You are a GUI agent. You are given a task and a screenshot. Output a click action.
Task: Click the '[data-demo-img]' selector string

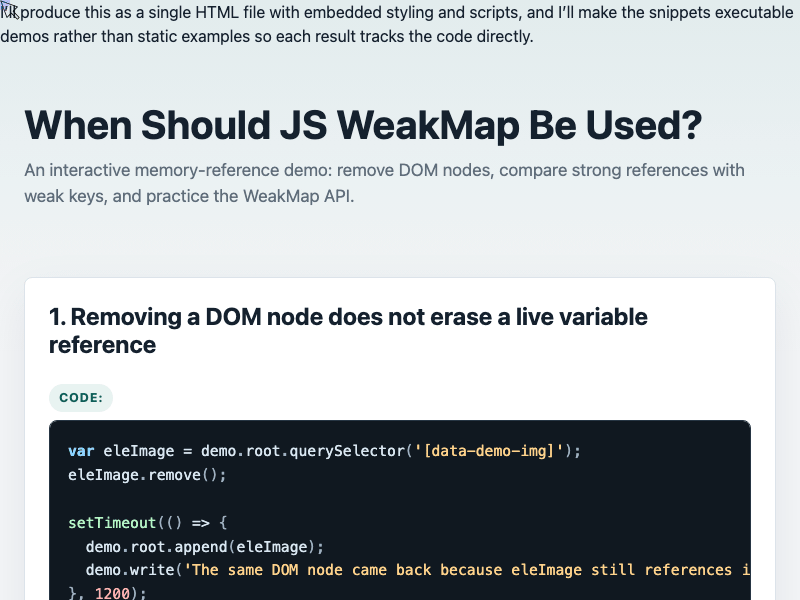tap(489, 451)
